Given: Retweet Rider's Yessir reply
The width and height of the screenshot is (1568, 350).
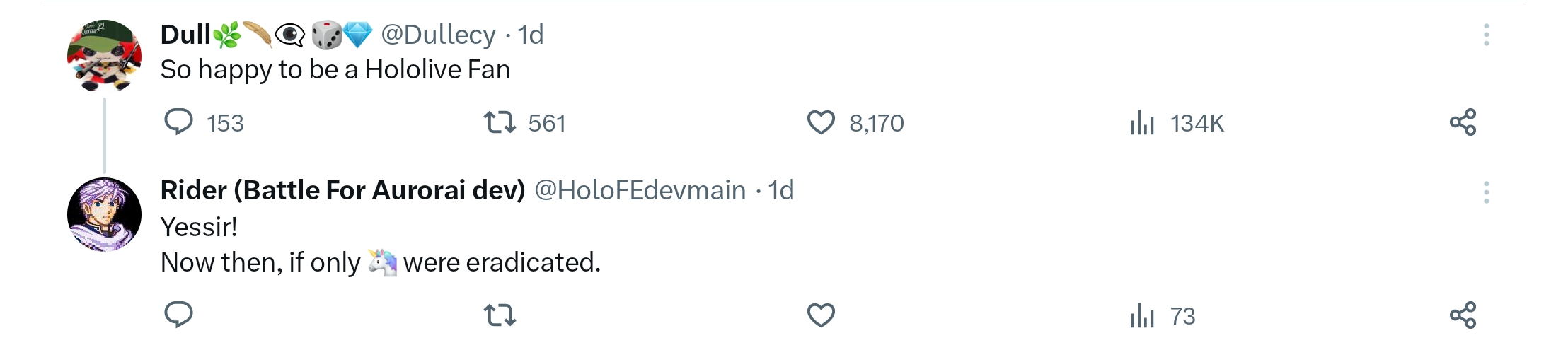Looking at the screenshot, I should tap(500, 315).
